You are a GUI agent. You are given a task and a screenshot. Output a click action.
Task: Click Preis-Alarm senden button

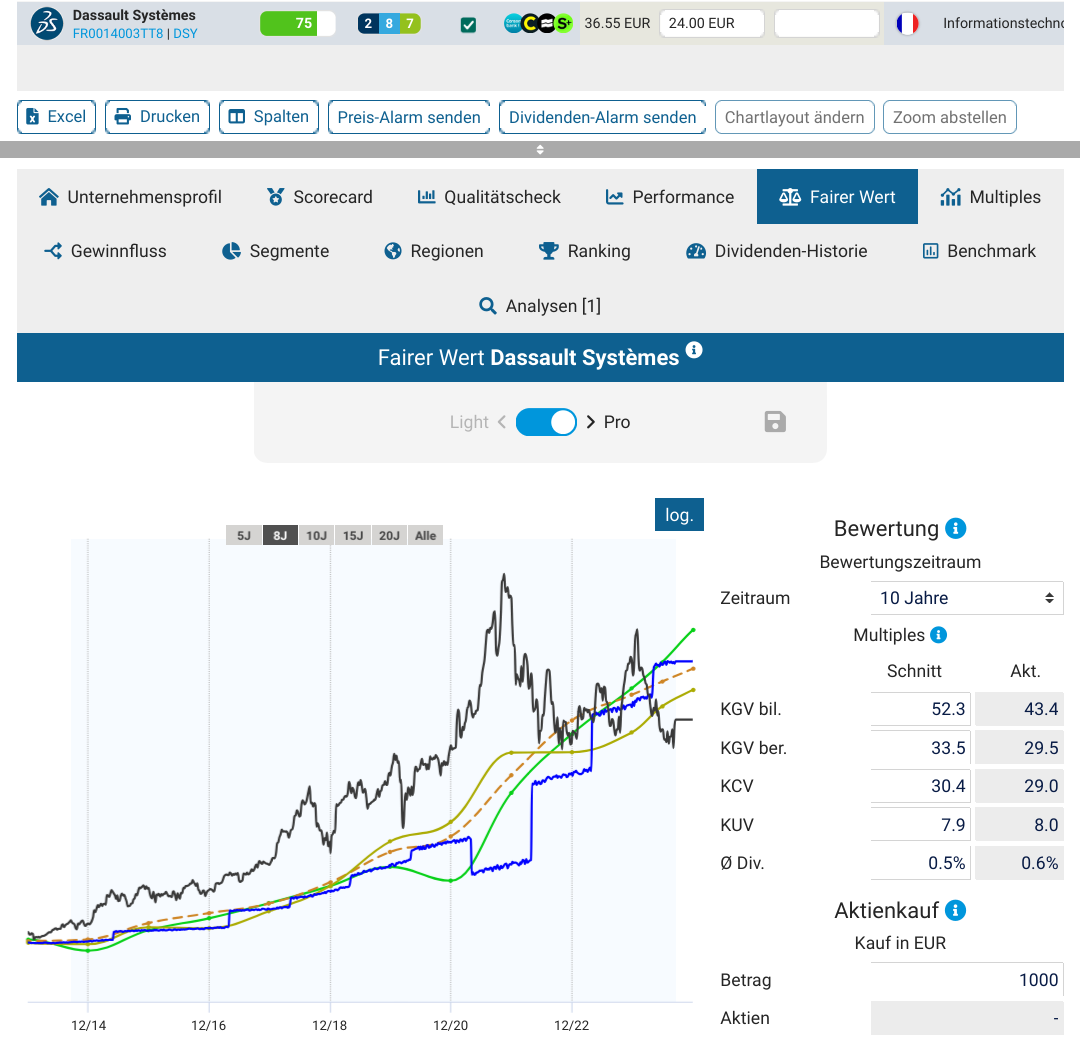click(x=409, y=117)
